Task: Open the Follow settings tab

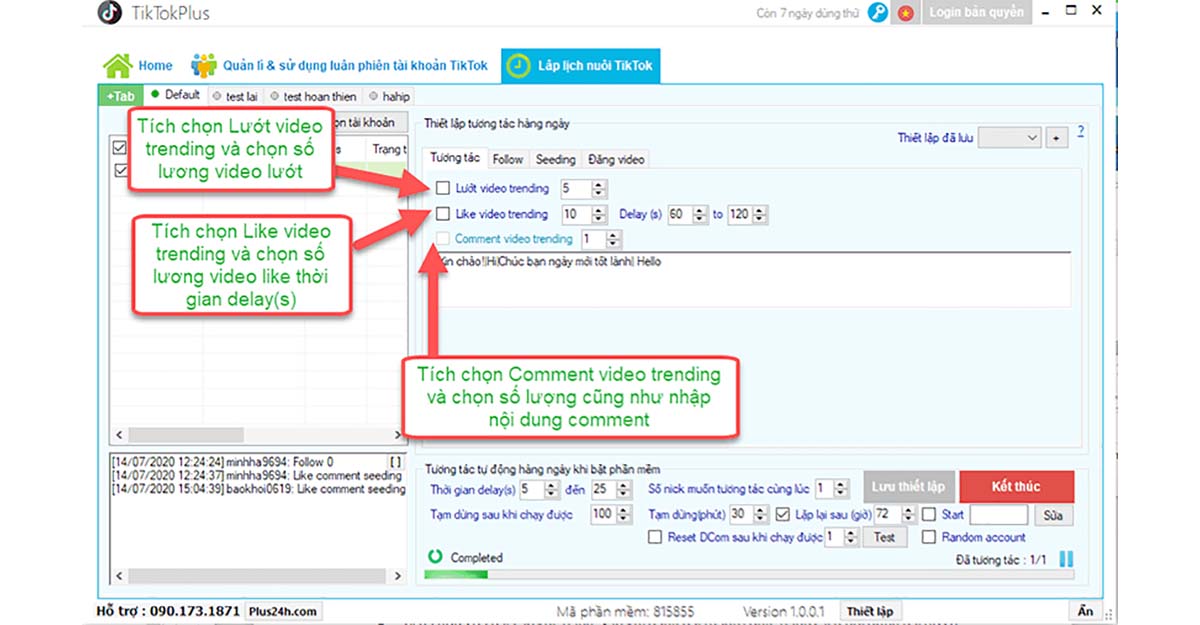Action: click(x=508, y=159)
